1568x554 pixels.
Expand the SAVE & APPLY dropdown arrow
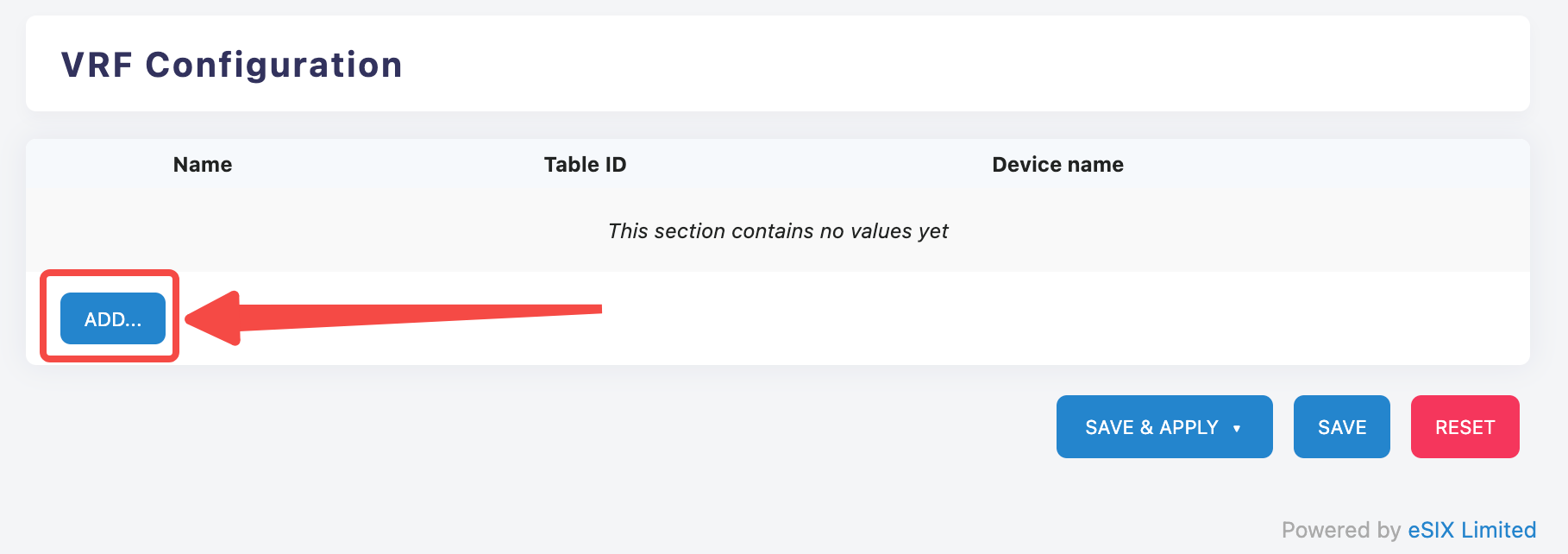click(1237, 428)
